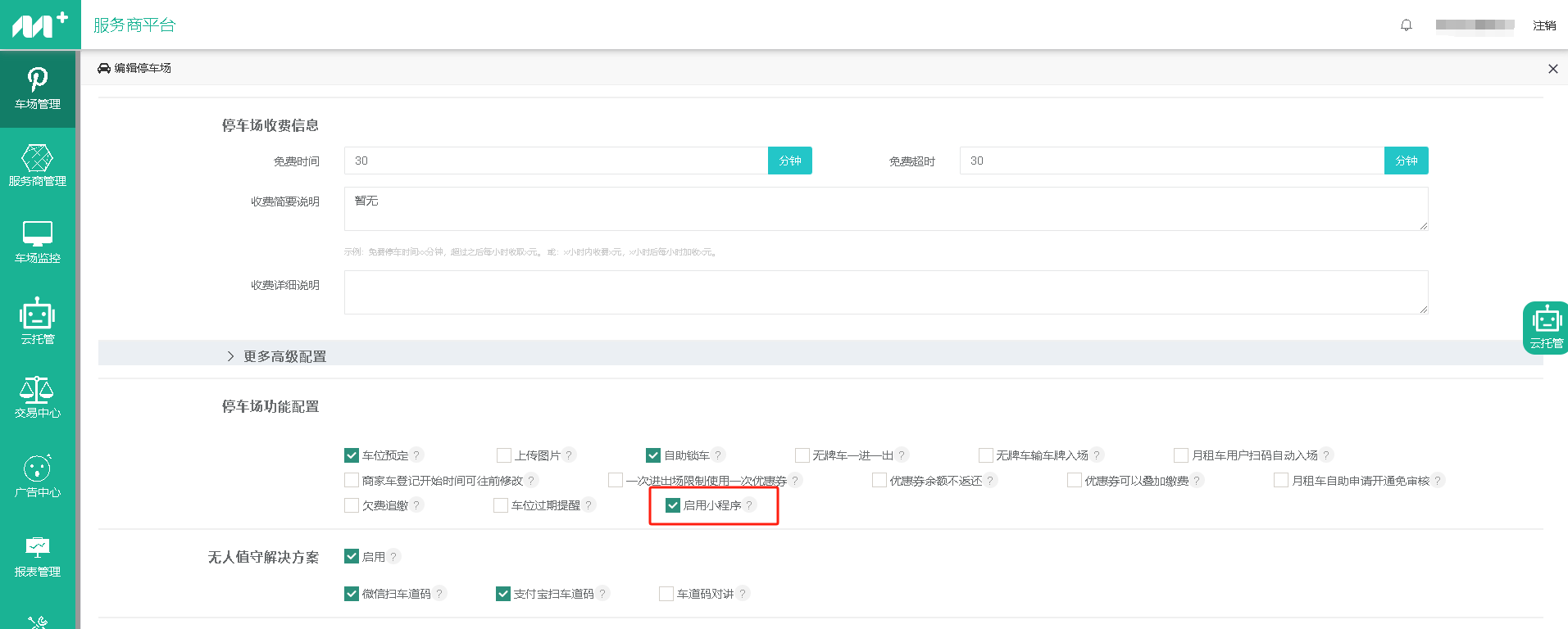Close the 编辑停车场 panel
Image resolution: width=1568 pixels, height=629 pixels.
(1552, 69)
